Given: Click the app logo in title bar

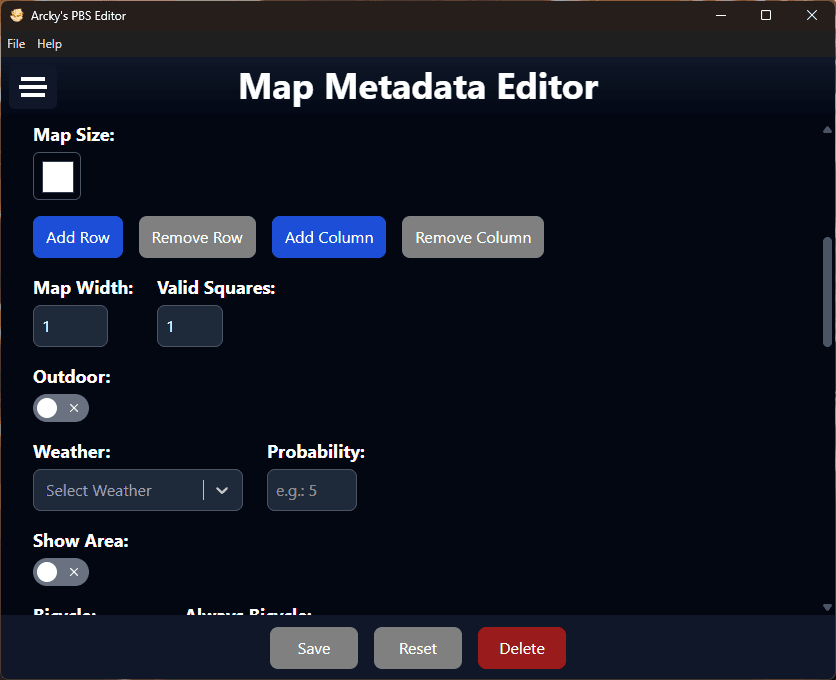Looking at the screenshot, I should point(17,16).
